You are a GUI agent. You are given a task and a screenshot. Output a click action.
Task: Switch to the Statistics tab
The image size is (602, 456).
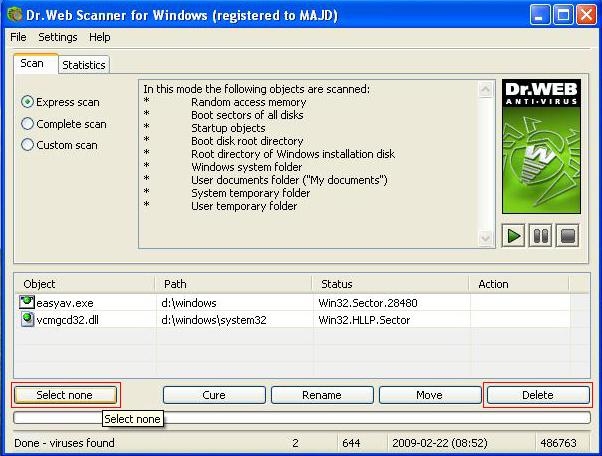84,65
